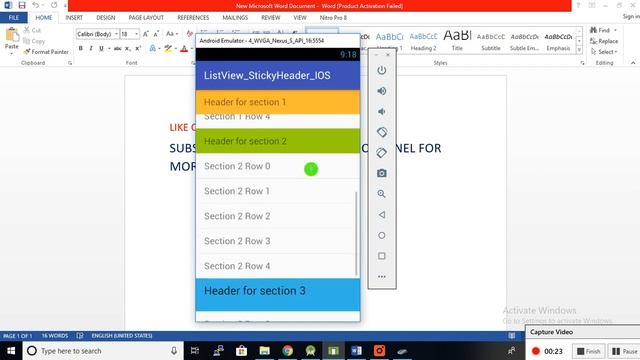Open File Explorer from the taskbar
Screen dimensions: 640x360
(x=264, y=351)
